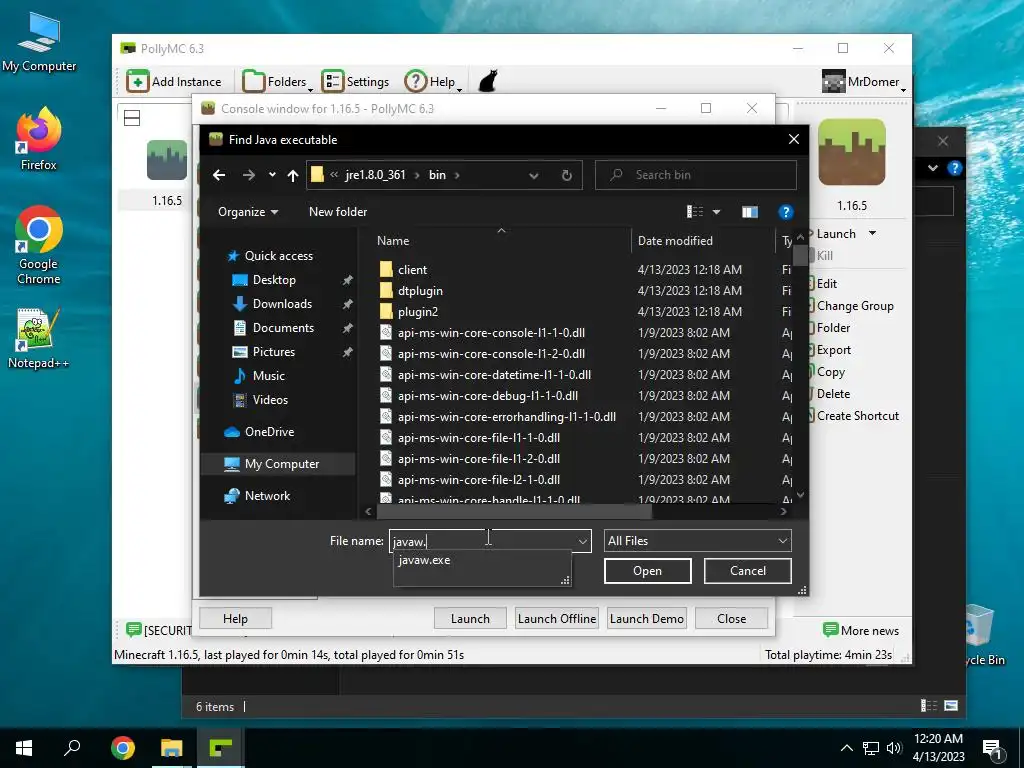Image resolution: width=1024 pixels, height=768 pixels.
Task: Click the Search bin field
Action: point(696,175)
